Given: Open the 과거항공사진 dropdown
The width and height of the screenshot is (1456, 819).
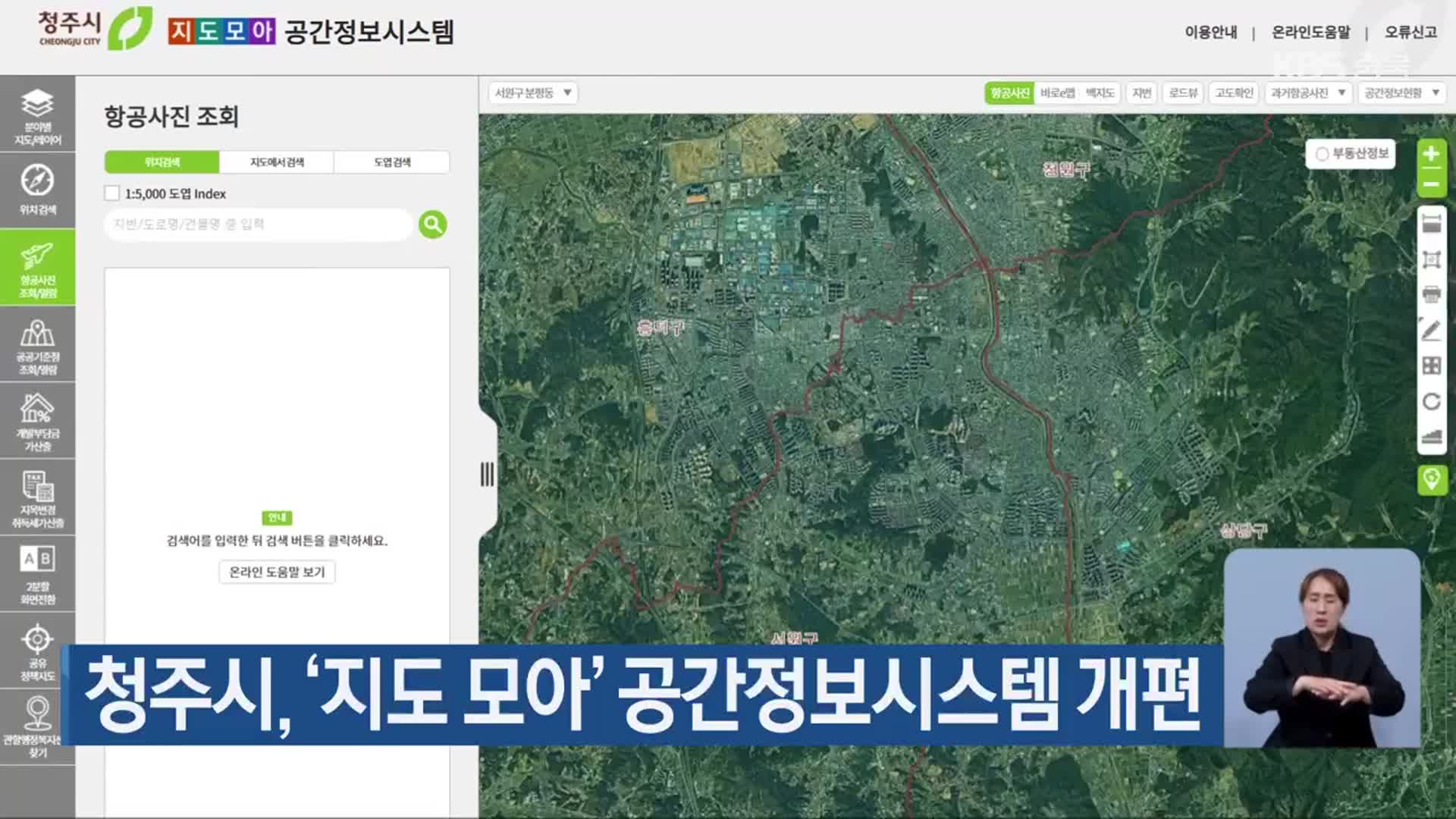Looking at the screenshot, I should click(x=1308, y=93).
